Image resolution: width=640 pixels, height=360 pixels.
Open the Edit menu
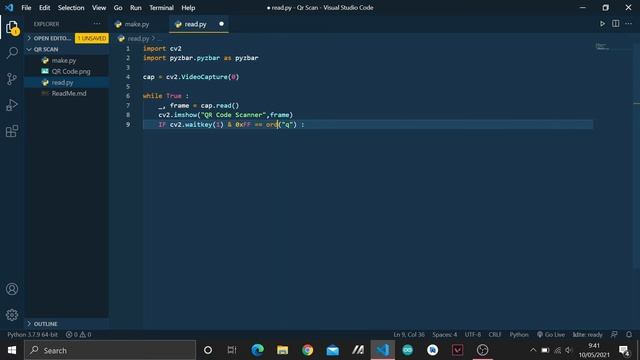tap(44, 8)
